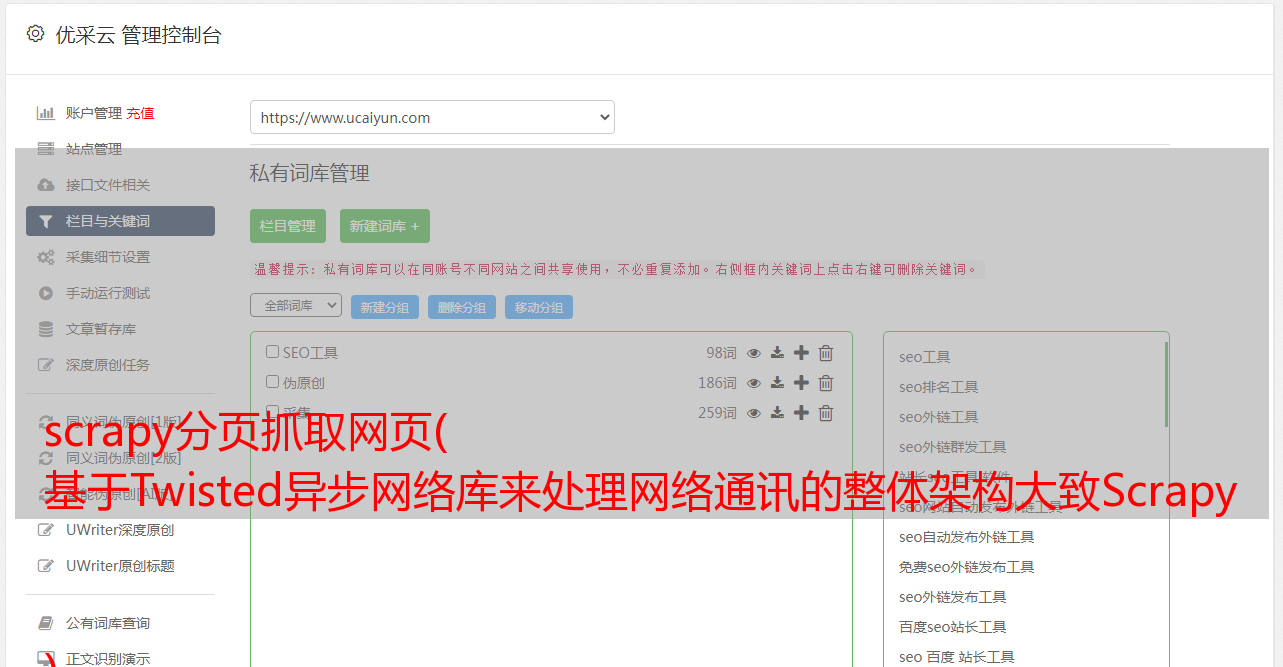Viewport: 1283px width, 667px height.
Task: Add keywords to SEO工具 library with plus icon
Action: 801,353
